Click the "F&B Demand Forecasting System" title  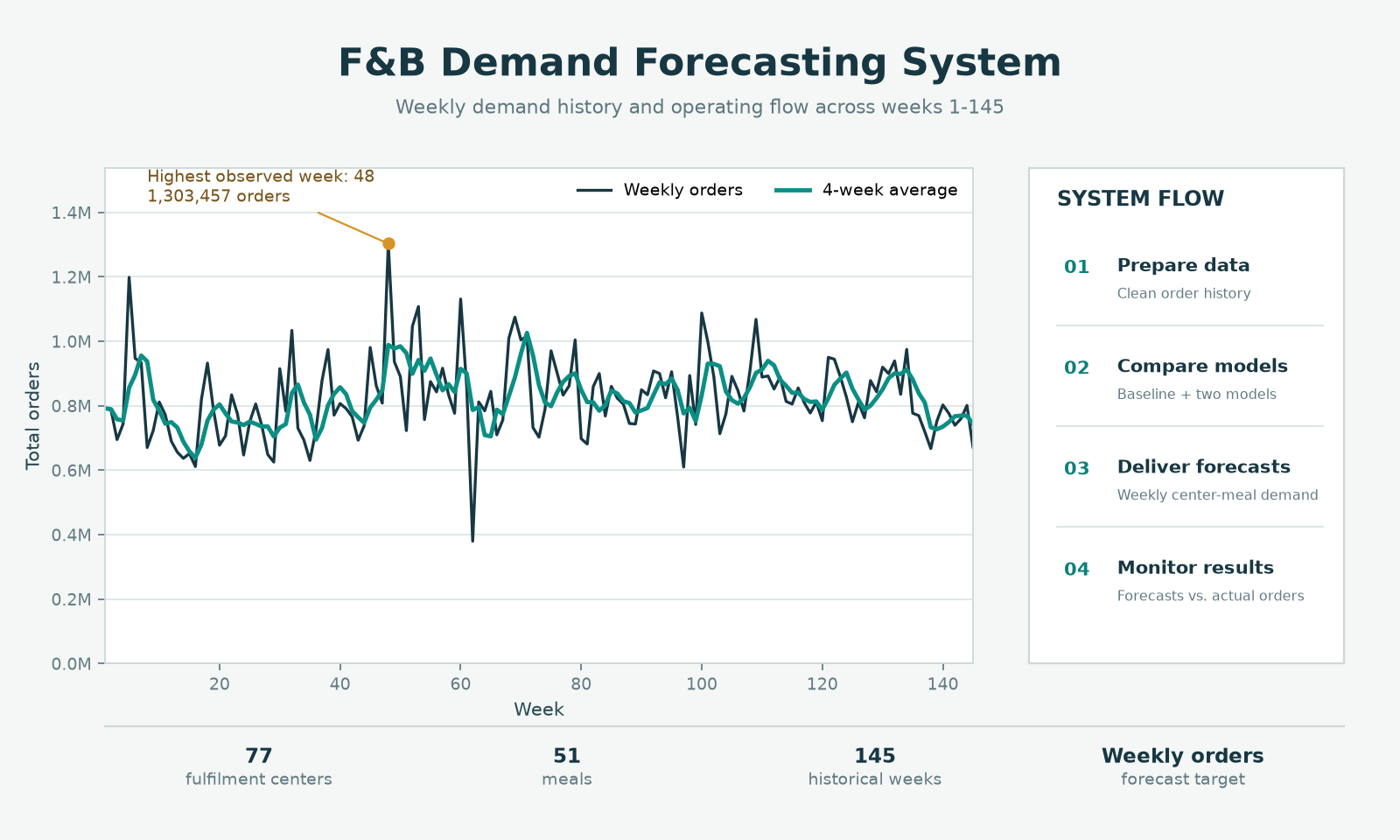click(700, 63)
